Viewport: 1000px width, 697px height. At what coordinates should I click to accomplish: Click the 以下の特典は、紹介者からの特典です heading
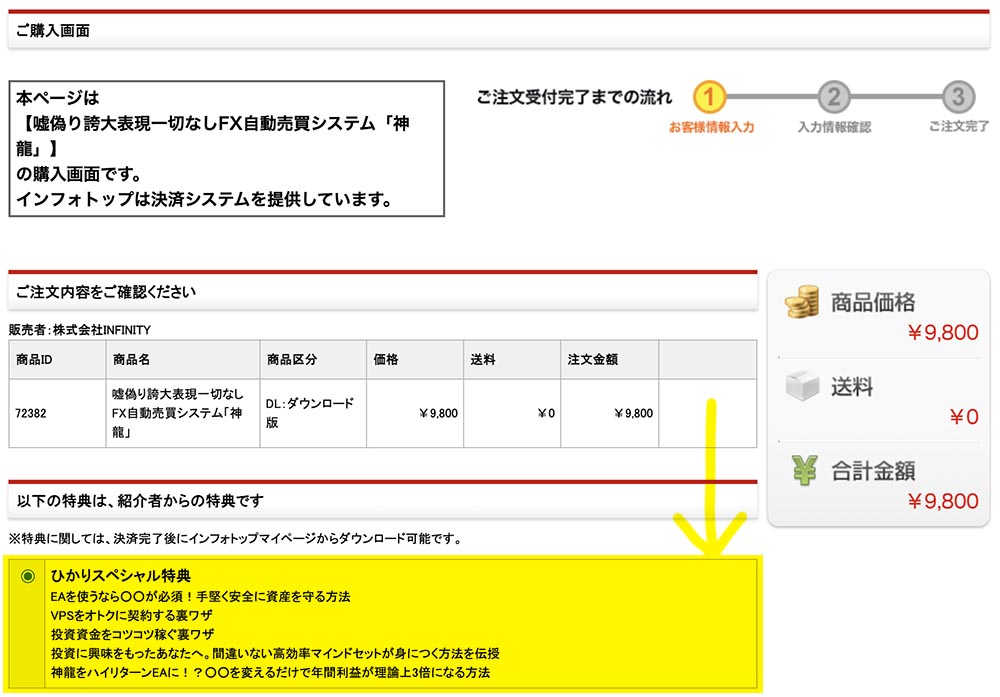pyautogui.click(x=140, y=501)
